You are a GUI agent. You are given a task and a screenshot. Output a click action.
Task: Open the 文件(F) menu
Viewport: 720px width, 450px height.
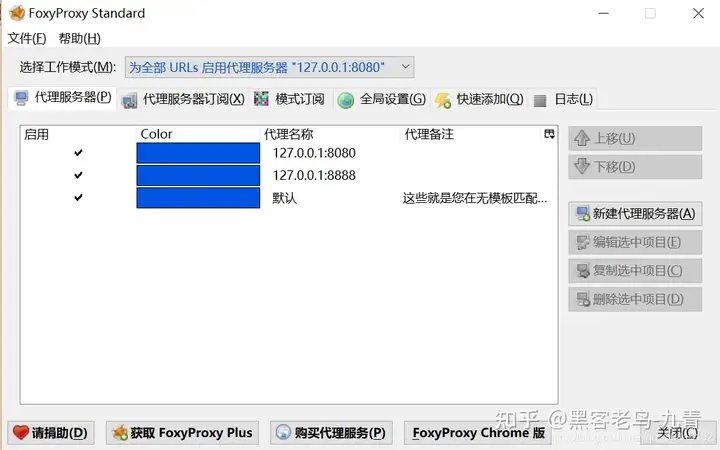pyautogui.click(x=27, y=38)
